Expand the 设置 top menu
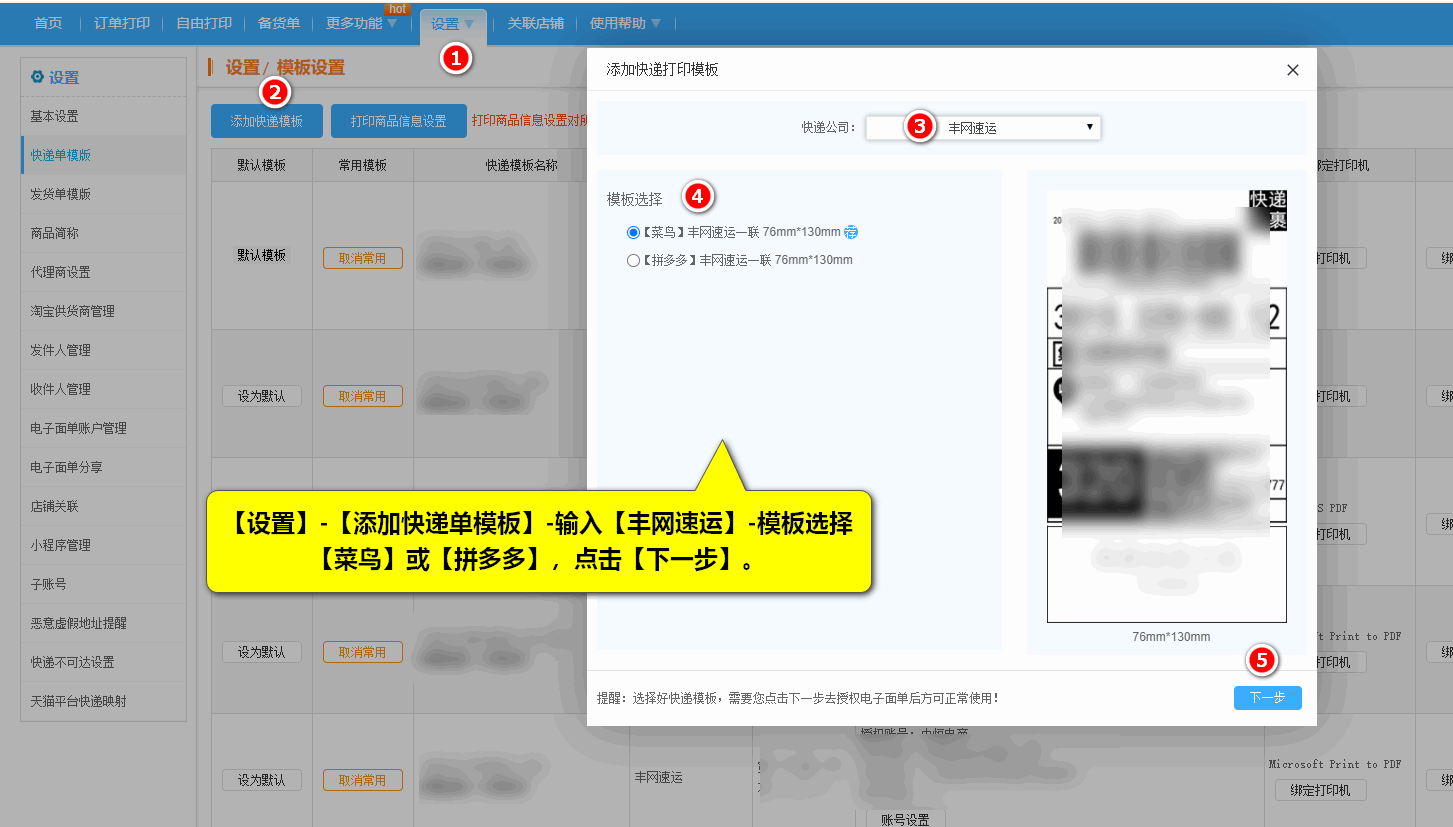The width and height of the screenshot is (1453, 827). click(x=453, y=23)
